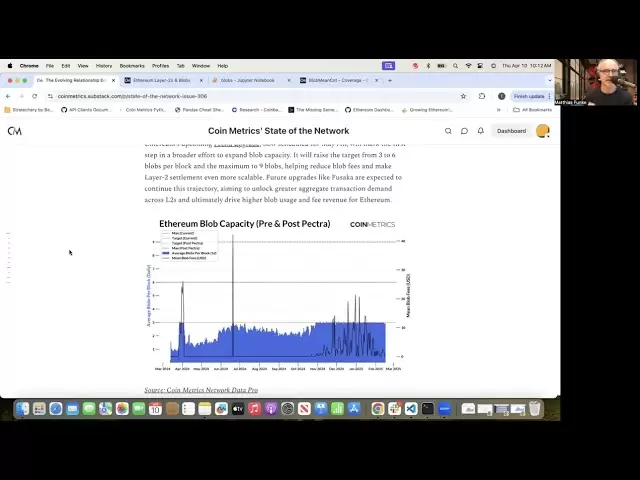Click the Coin Metrics CM logo
This screenshot has width=640, height=480.
15,131
